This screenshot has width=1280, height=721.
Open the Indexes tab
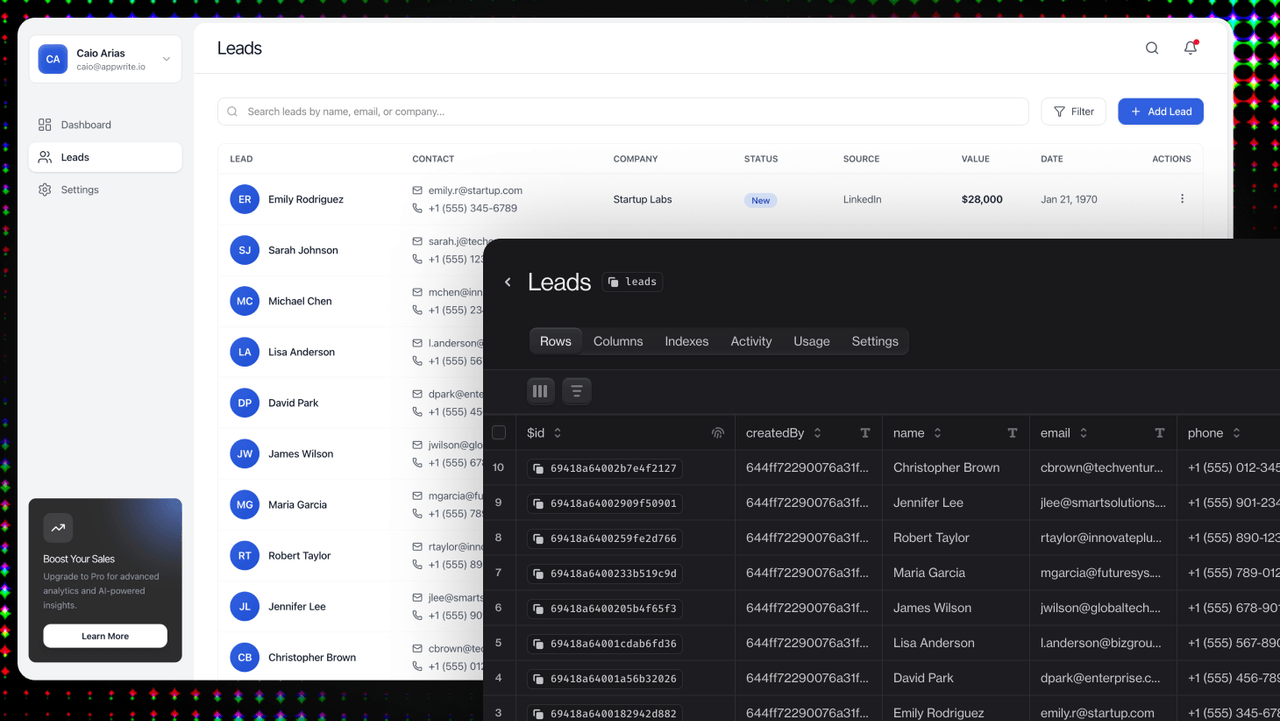click(686, 341)
